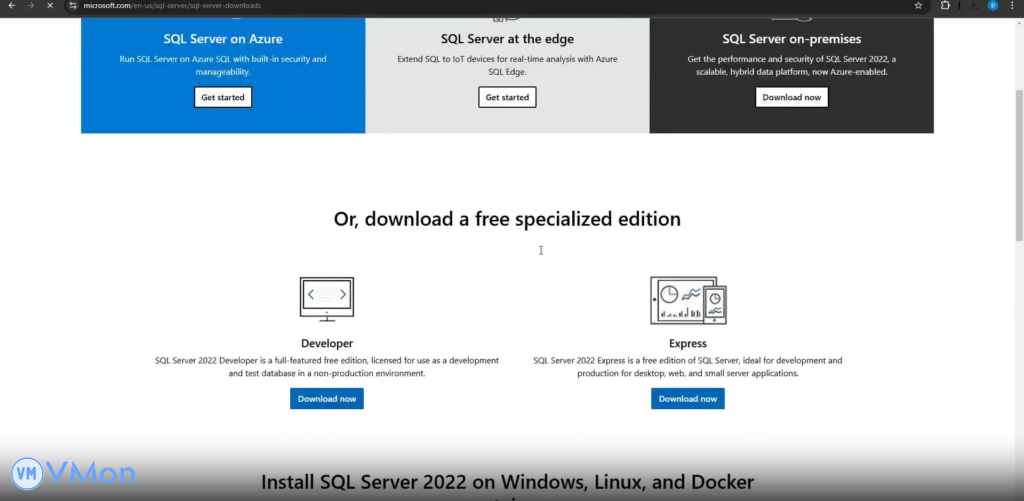This screenshot has width=1024, height=501.
Task: Open the browser extensions puzzle icon
Action: (946, 5)
